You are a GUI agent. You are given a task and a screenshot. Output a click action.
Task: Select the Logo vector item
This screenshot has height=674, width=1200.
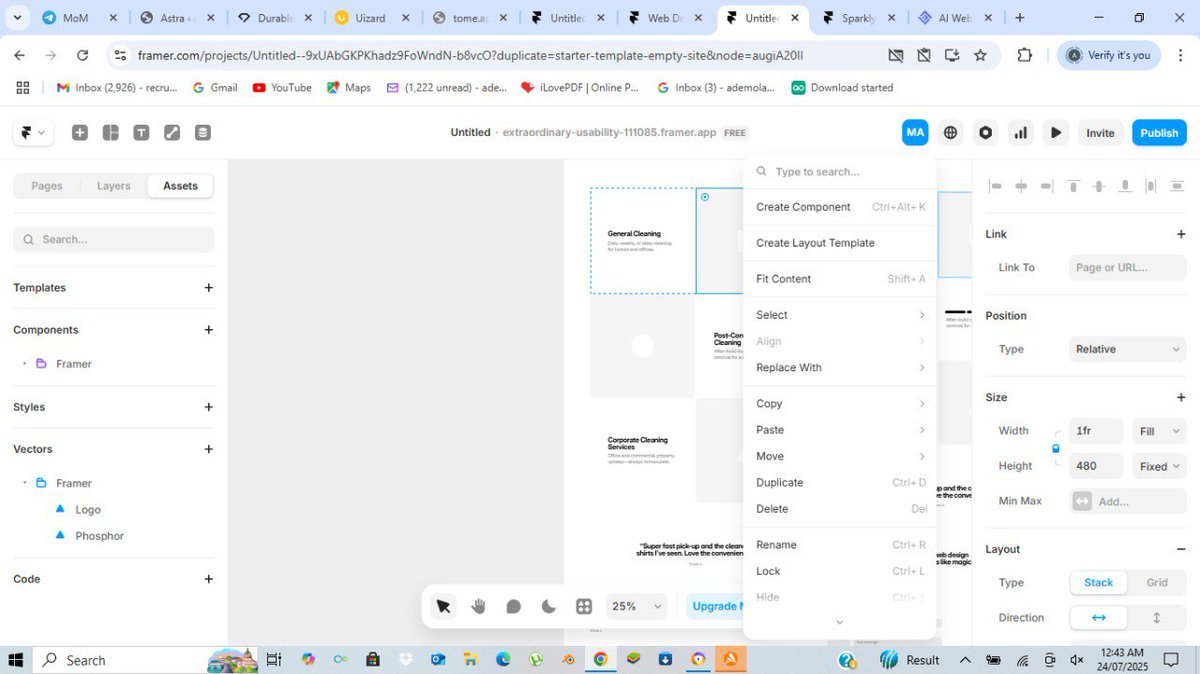click(x=88, y=510)
